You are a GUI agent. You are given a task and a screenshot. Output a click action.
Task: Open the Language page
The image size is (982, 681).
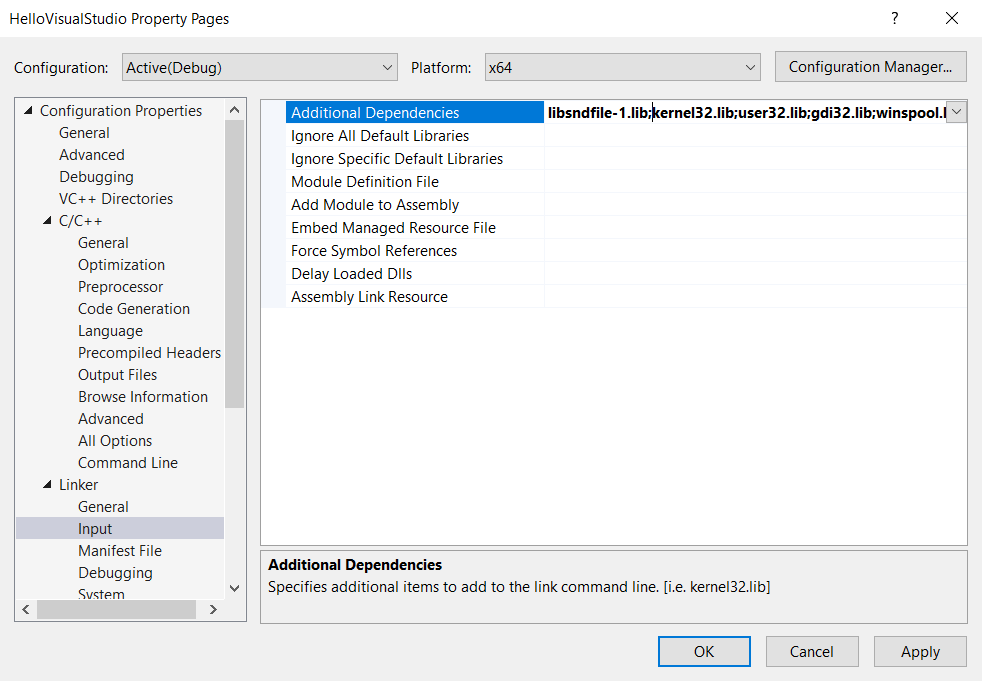(110, 331)
